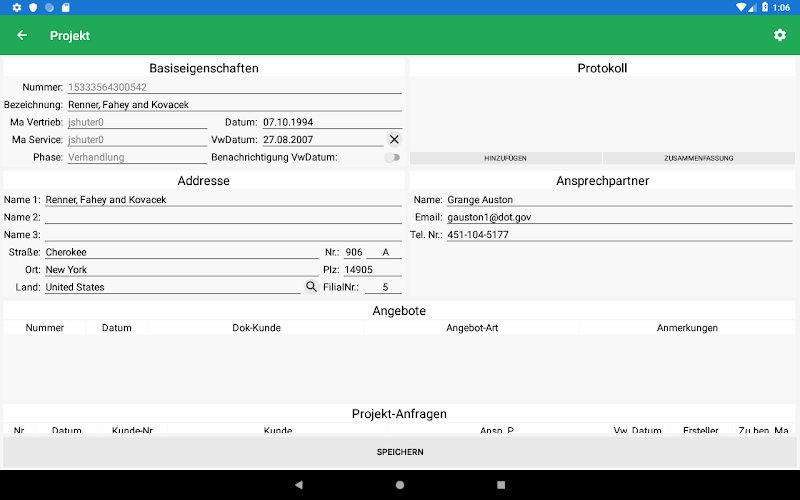This screenshot has height=500, width=800.
Task: Focus the empty Name 2 field
Action: pyautogui.click(x=223, y=217)
